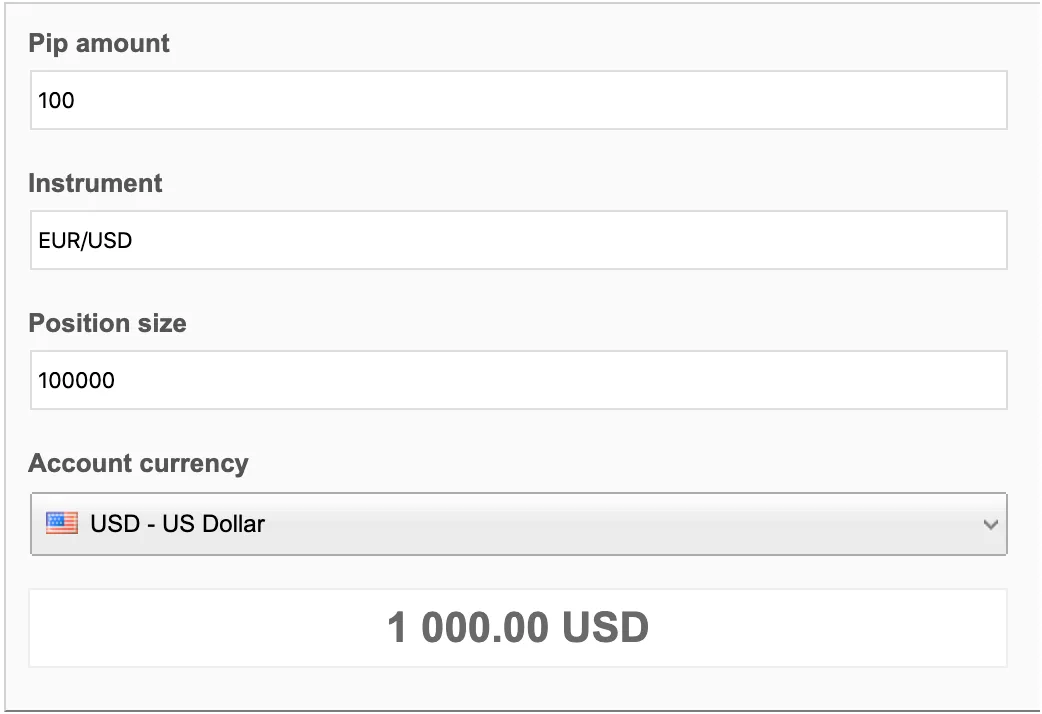This screenshot has width=1042, height=714.
Task: Click into the Instrument field
Action: [x=518, y=240]
